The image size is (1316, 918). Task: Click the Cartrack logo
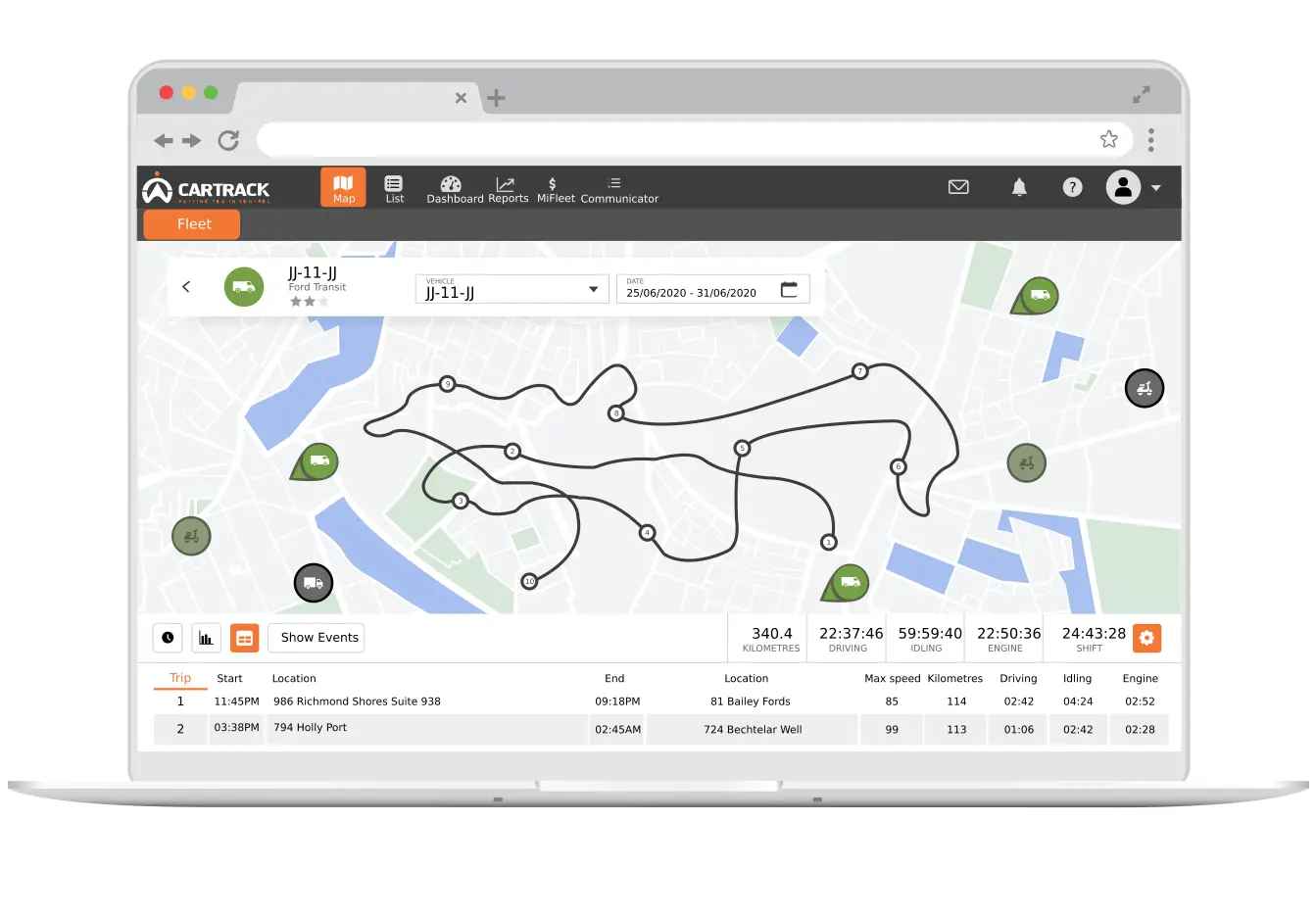click(x=206, y=189)
